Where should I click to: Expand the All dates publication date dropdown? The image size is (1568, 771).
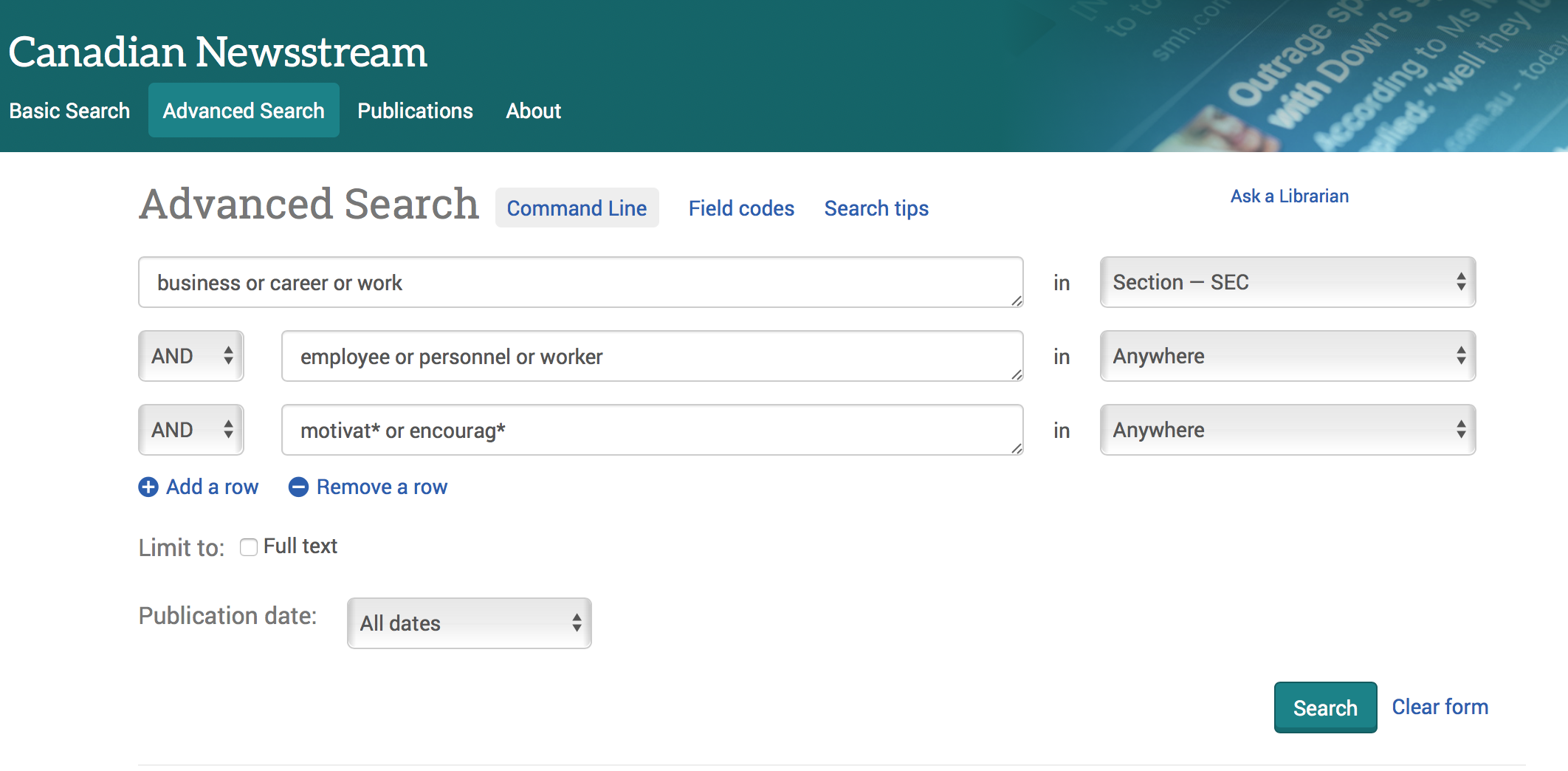(470, 623)
